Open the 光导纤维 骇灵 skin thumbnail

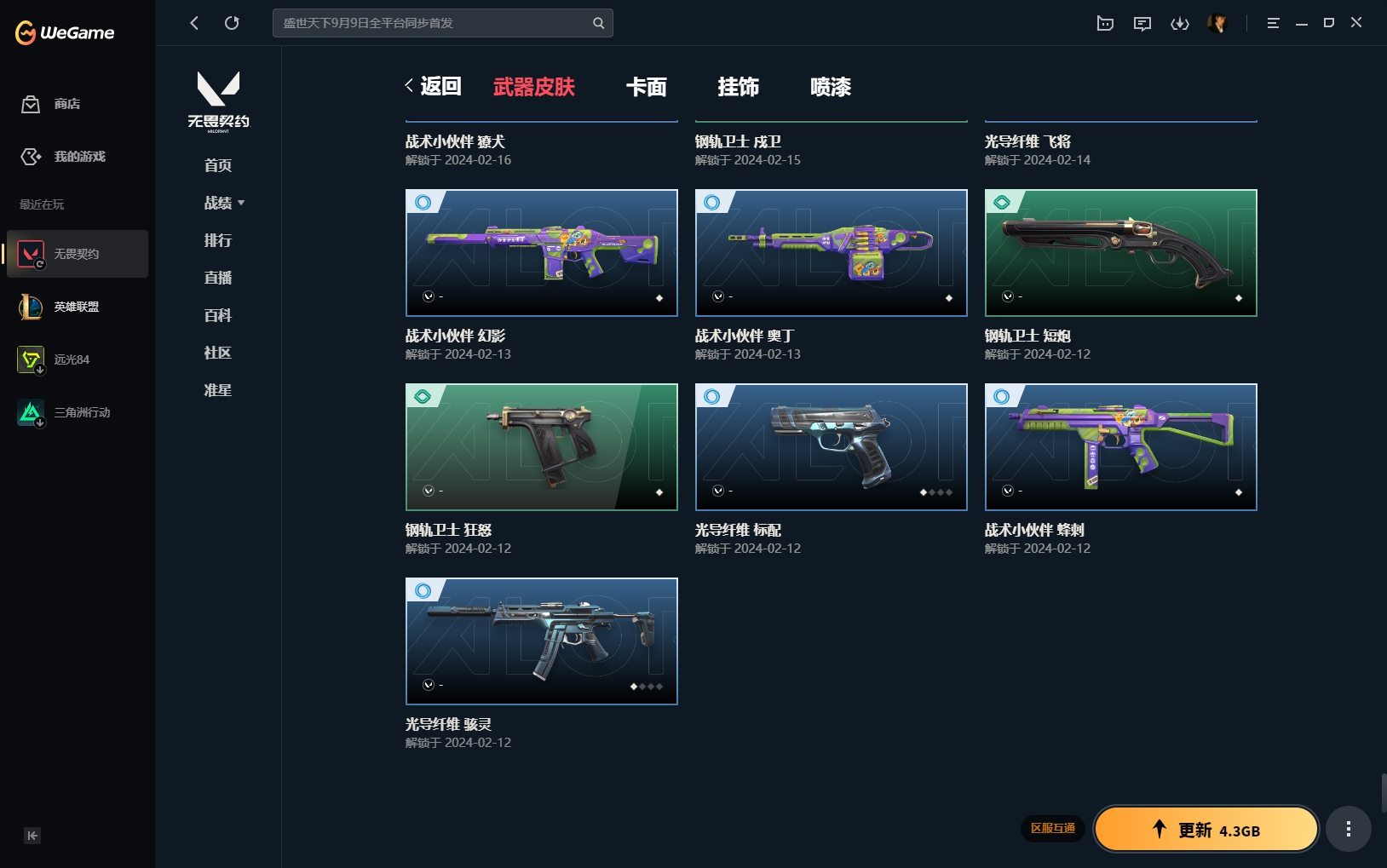542,641
